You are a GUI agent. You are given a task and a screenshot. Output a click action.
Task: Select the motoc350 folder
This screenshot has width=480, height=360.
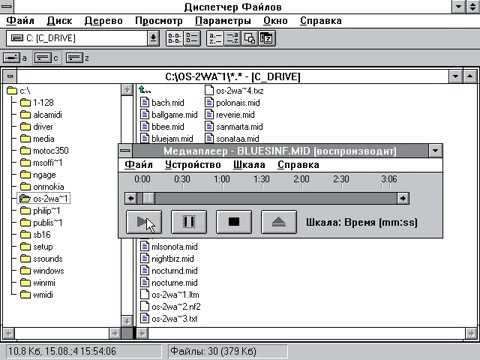(44, 151)
